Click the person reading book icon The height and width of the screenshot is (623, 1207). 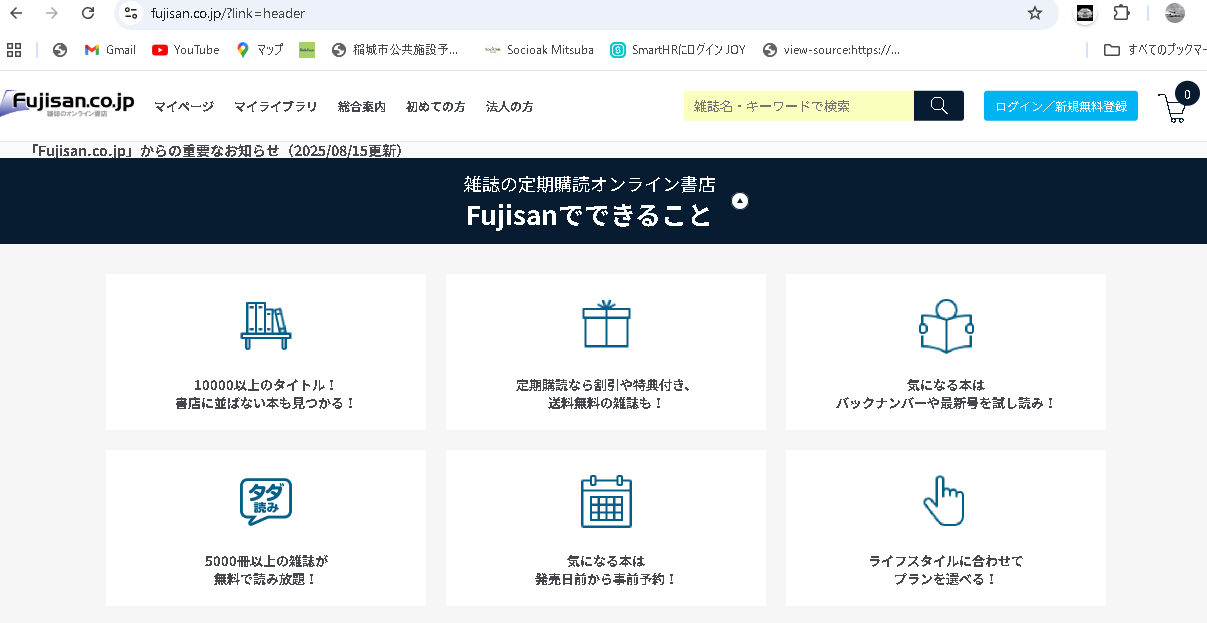[x=946, y=325]
